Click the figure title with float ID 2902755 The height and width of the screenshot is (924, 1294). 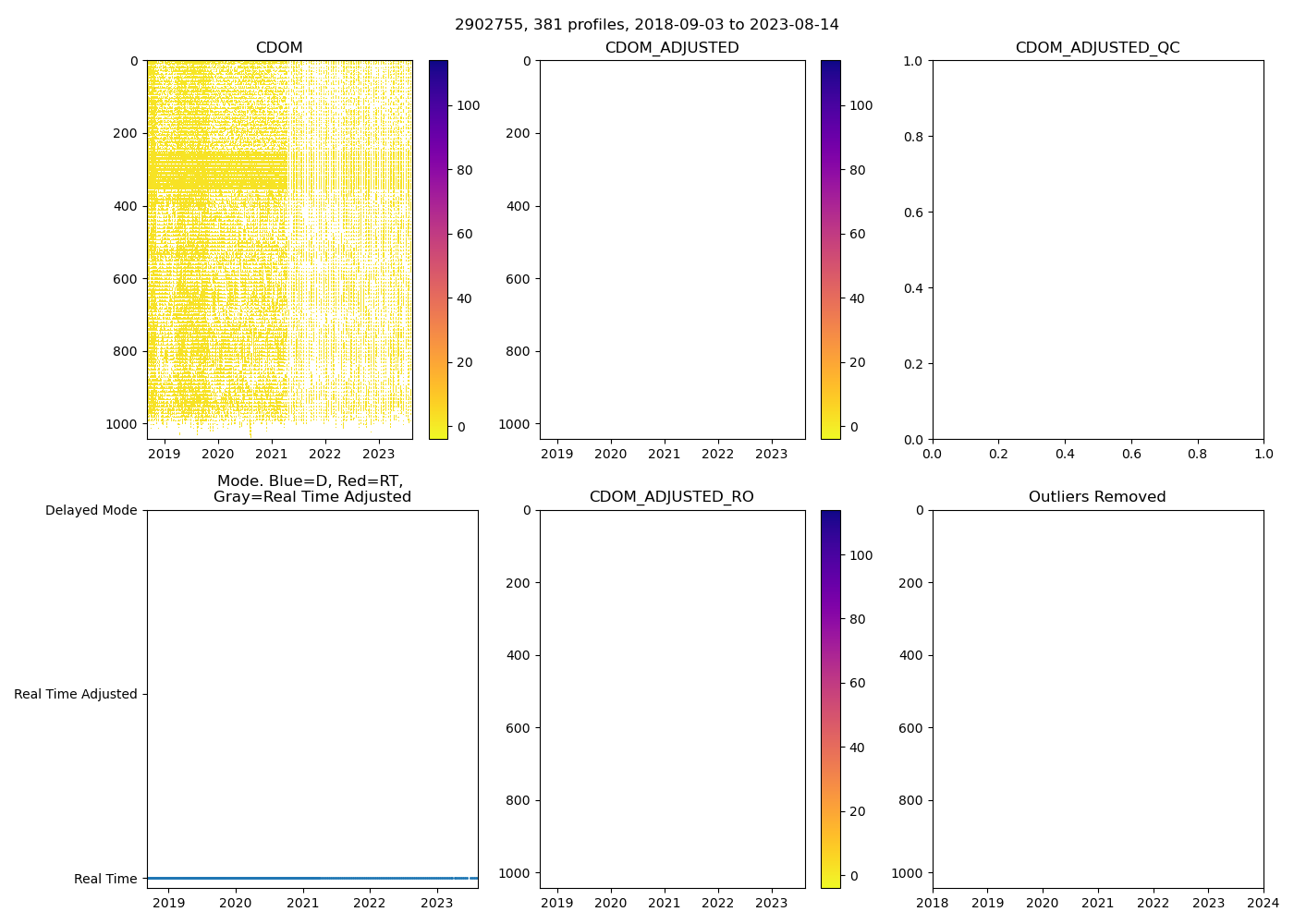point(646,25)
